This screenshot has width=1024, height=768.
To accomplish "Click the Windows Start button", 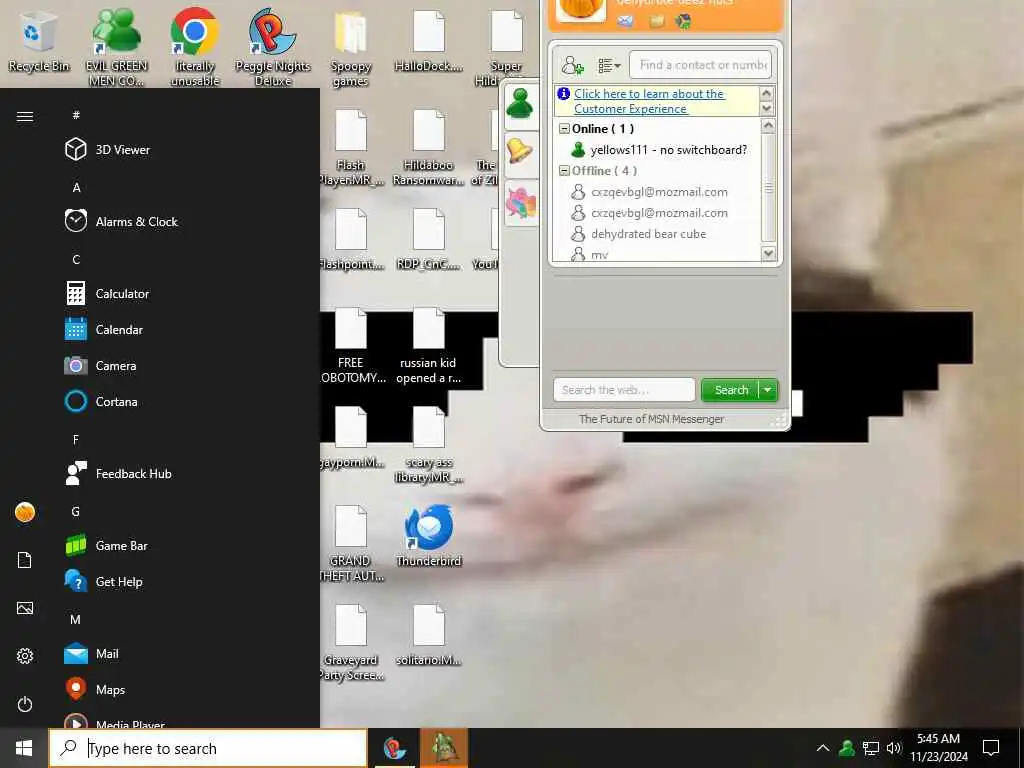I will pos(24,748).
